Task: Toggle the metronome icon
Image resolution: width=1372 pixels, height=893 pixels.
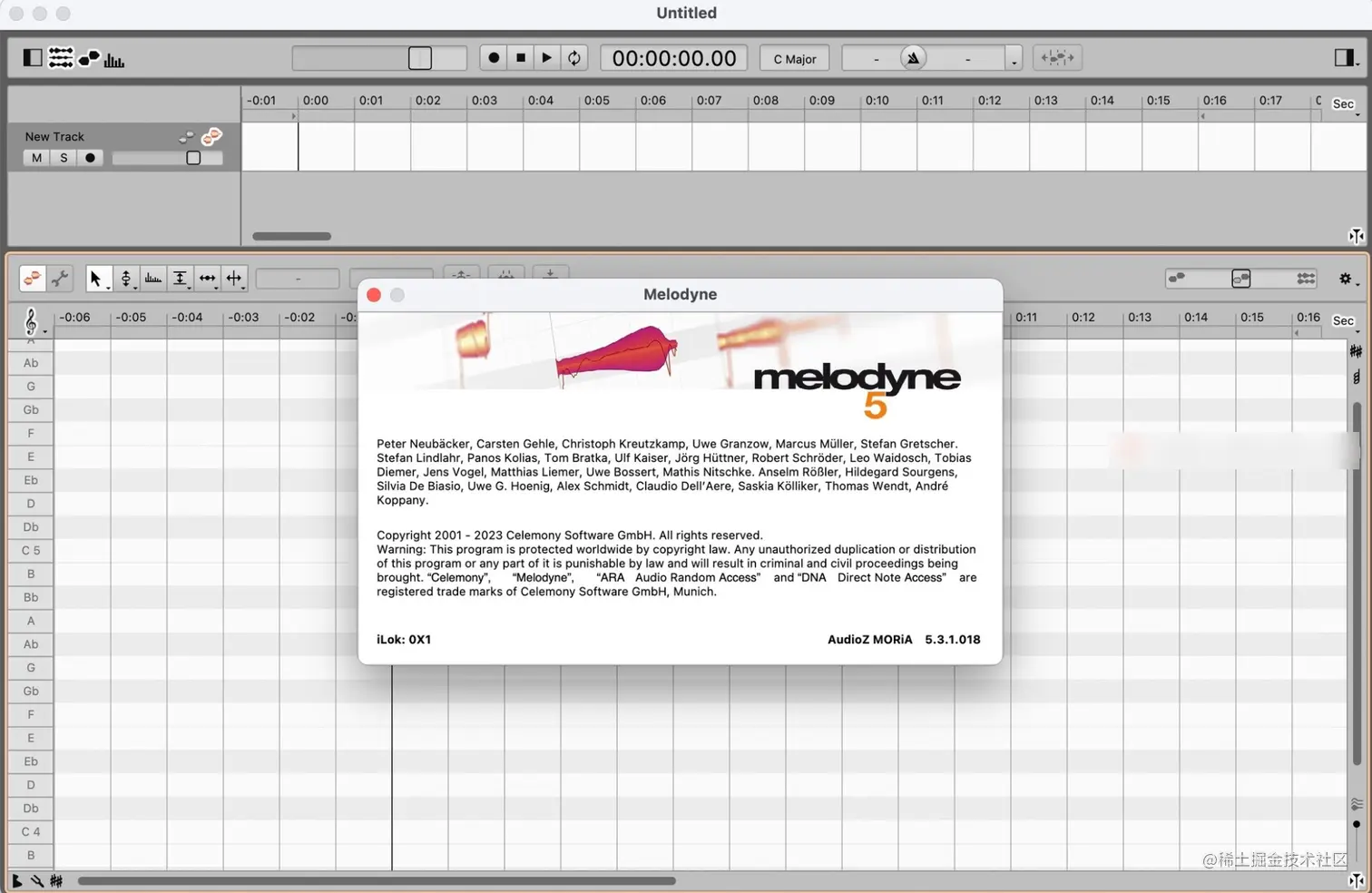Action: point(913,58)
